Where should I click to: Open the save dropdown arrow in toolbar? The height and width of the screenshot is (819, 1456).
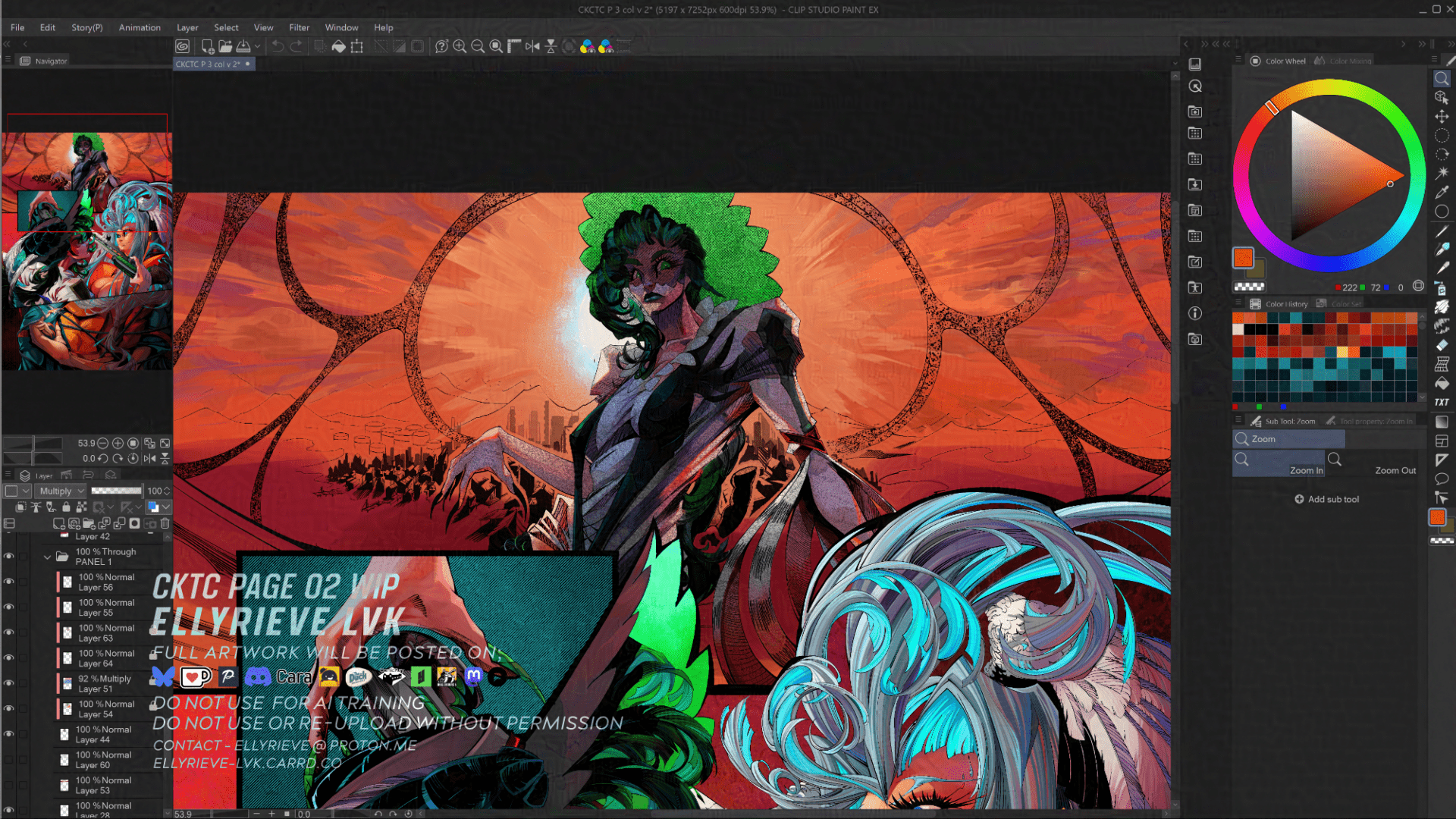pyautogui.click(x=258, y=46)
